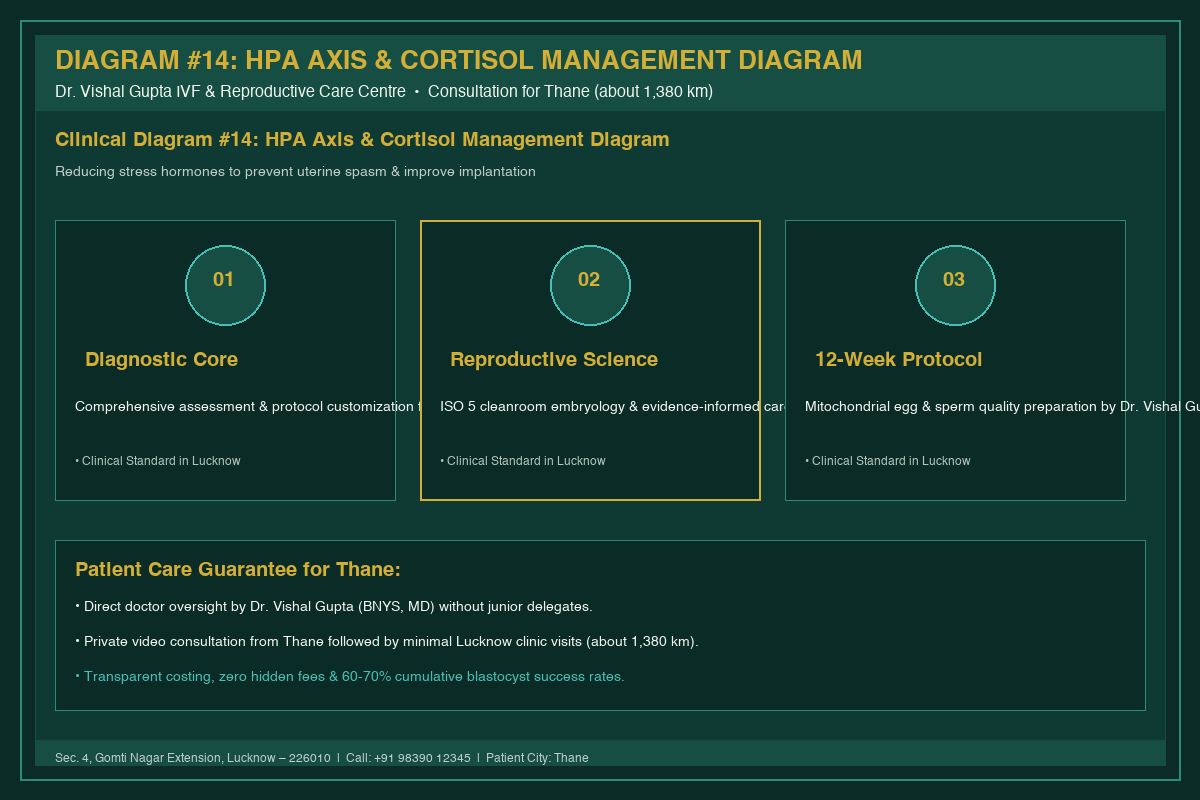Click 'Transparent costing, zero hidden fees' bullet
The width and height of the screenshot is (1200, 800).
click(x=350, y=676)
